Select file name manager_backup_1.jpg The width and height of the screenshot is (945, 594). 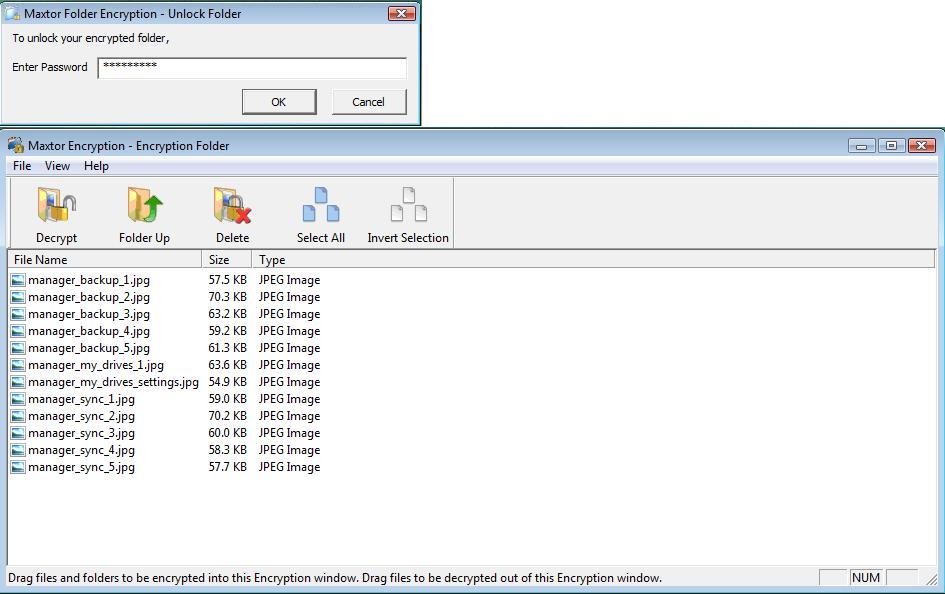pos(89,280)
